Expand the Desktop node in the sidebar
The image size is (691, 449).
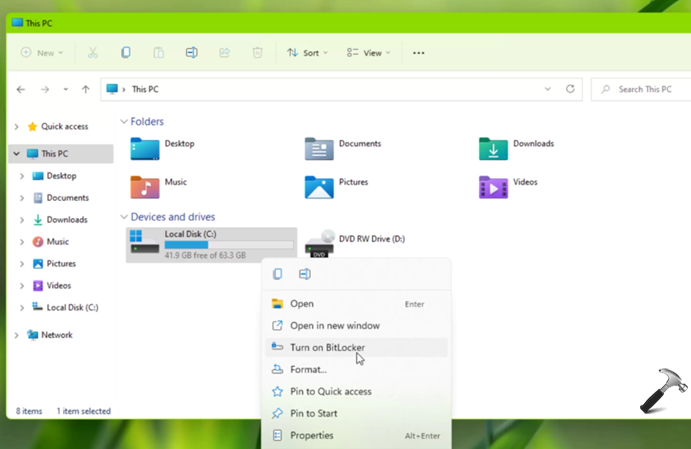(22, 176)
